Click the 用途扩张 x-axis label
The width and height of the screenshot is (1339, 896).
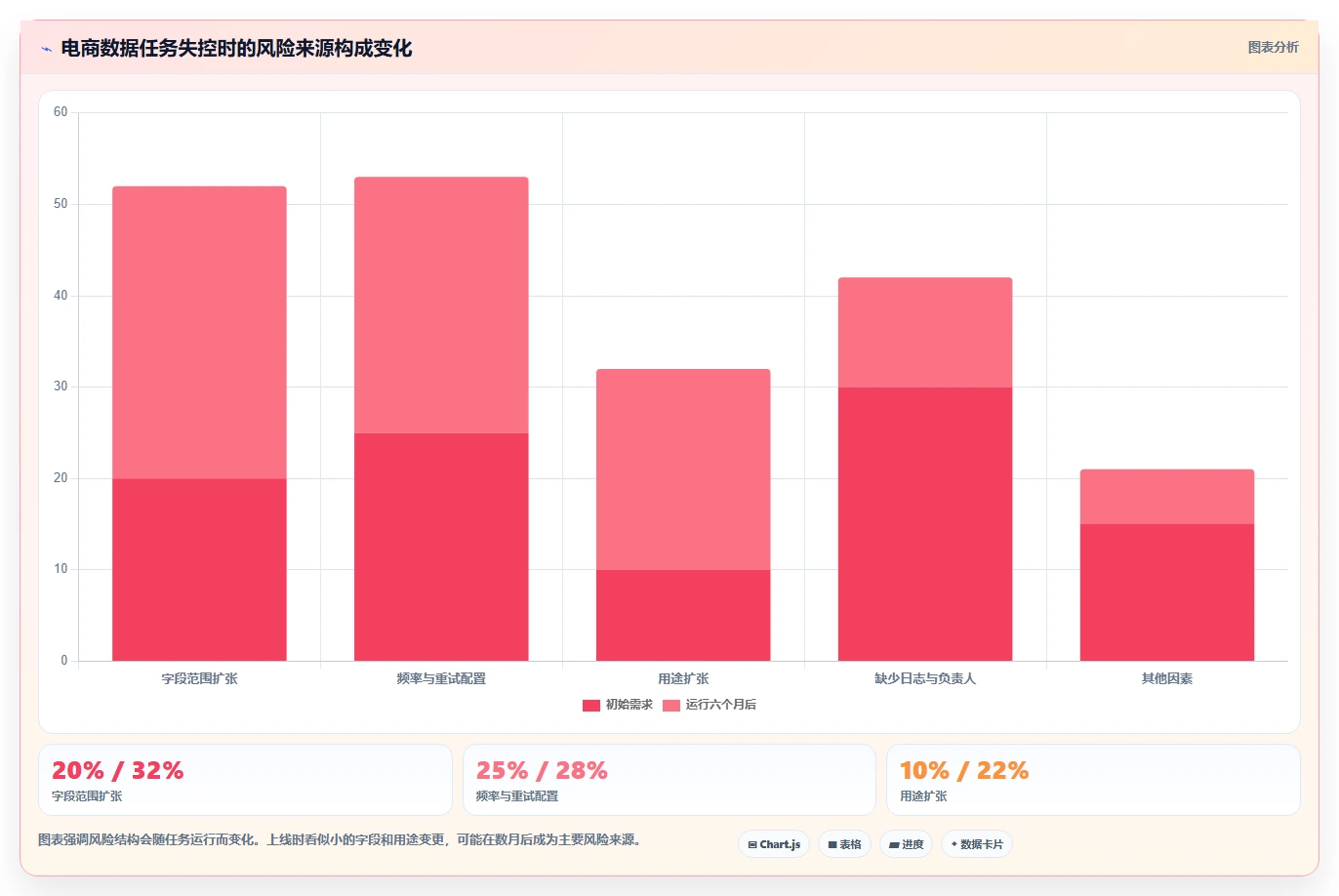tap(683, 678)
